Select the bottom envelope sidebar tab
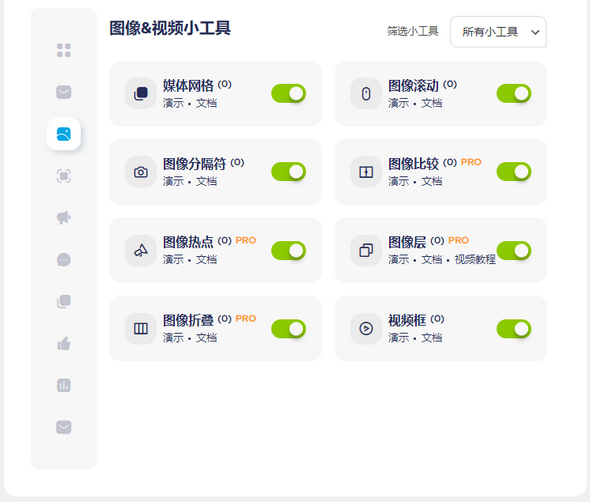590x502 pixels. point(64,427)
